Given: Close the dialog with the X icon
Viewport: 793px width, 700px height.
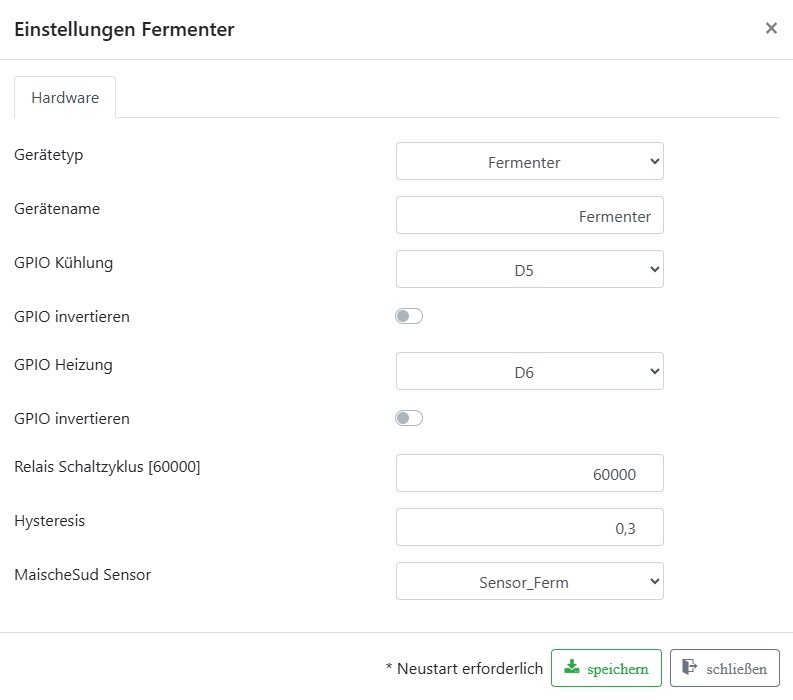Looking at the screenshot, I should (771, 28).
